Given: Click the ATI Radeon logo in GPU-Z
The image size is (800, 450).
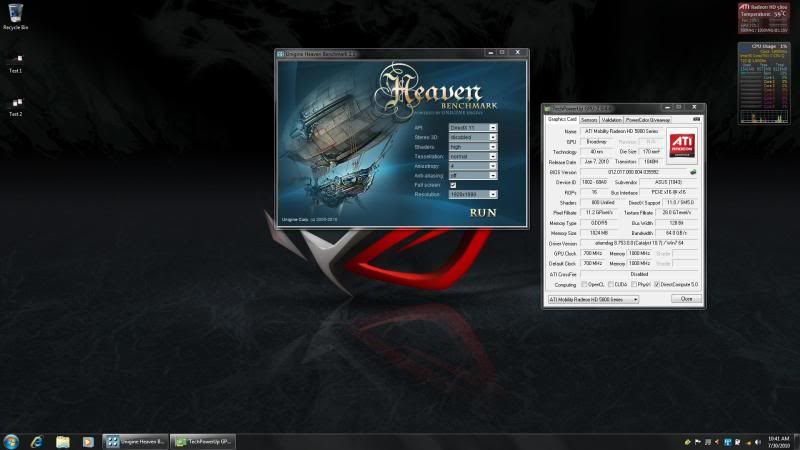Looking at the screenshot, I should tap(682, 145).
